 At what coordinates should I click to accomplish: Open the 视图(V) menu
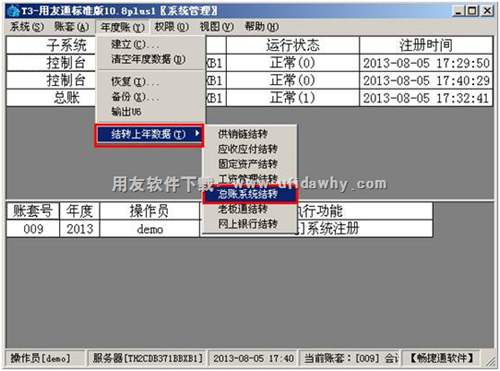pyautogui.click(x=216, y=27)
